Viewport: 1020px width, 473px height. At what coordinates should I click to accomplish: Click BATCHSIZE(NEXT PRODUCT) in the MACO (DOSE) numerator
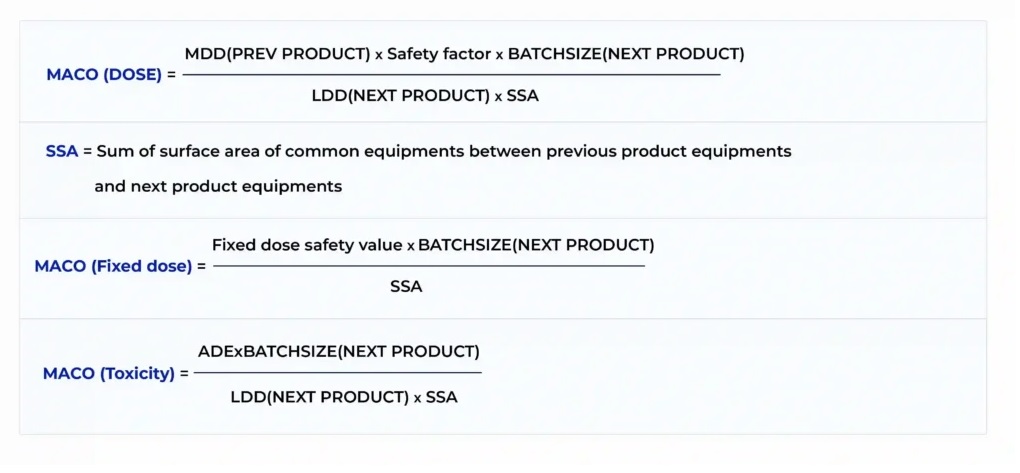tap(626, 54)
